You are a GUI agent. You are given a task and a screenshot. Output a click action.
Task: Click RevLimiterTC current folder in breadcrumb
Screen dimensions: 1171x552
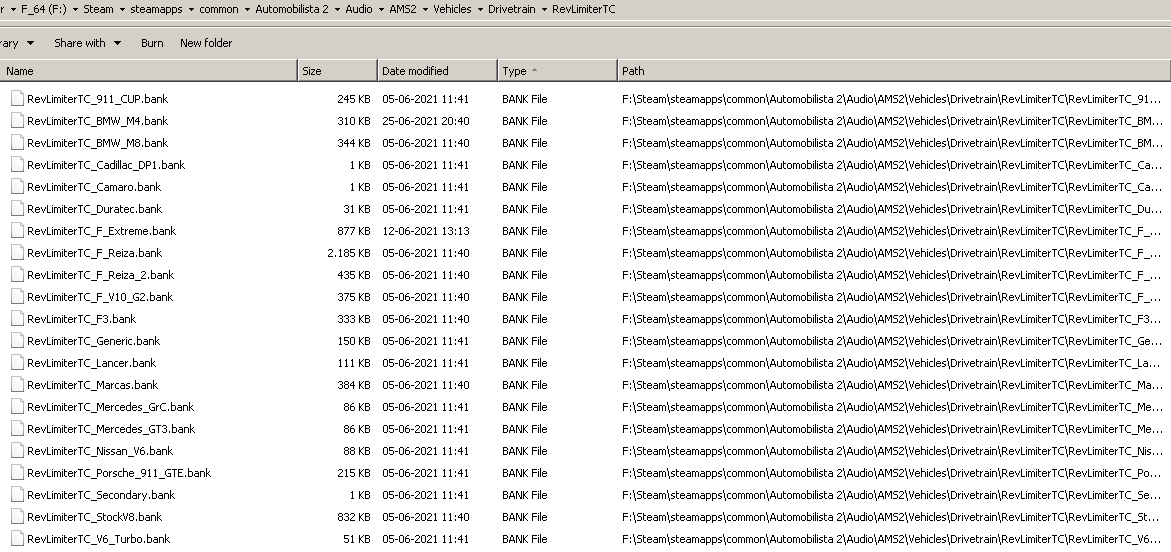pyautogui.click(x=584, y=10)
